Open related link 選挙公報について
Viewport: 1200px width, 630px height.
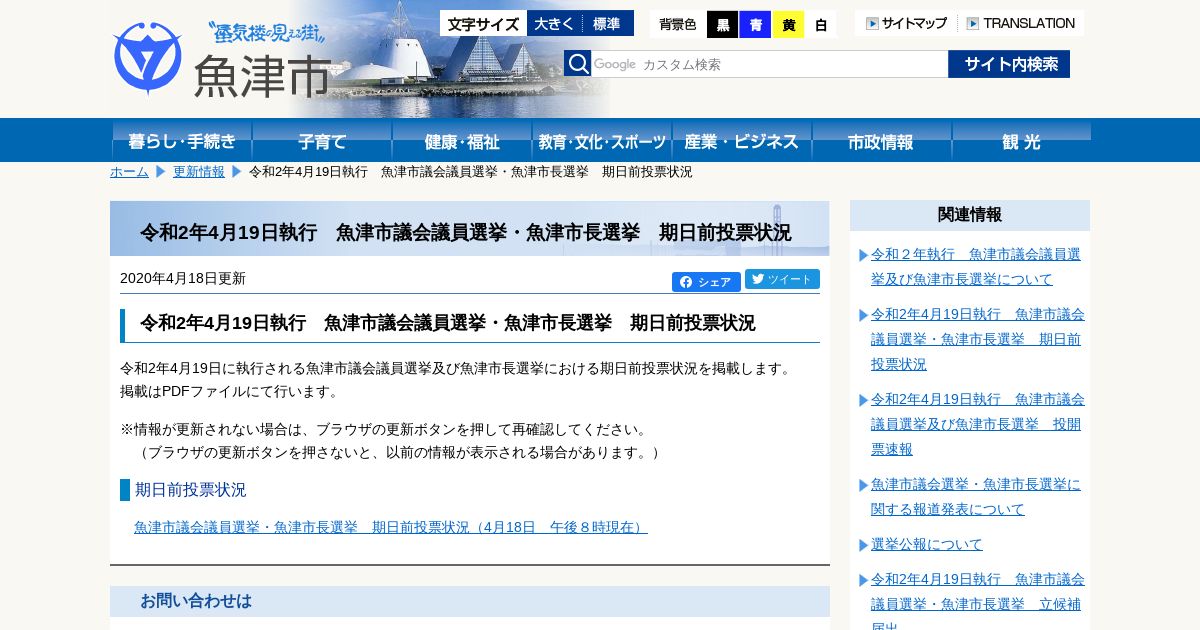tap(927, 544)
